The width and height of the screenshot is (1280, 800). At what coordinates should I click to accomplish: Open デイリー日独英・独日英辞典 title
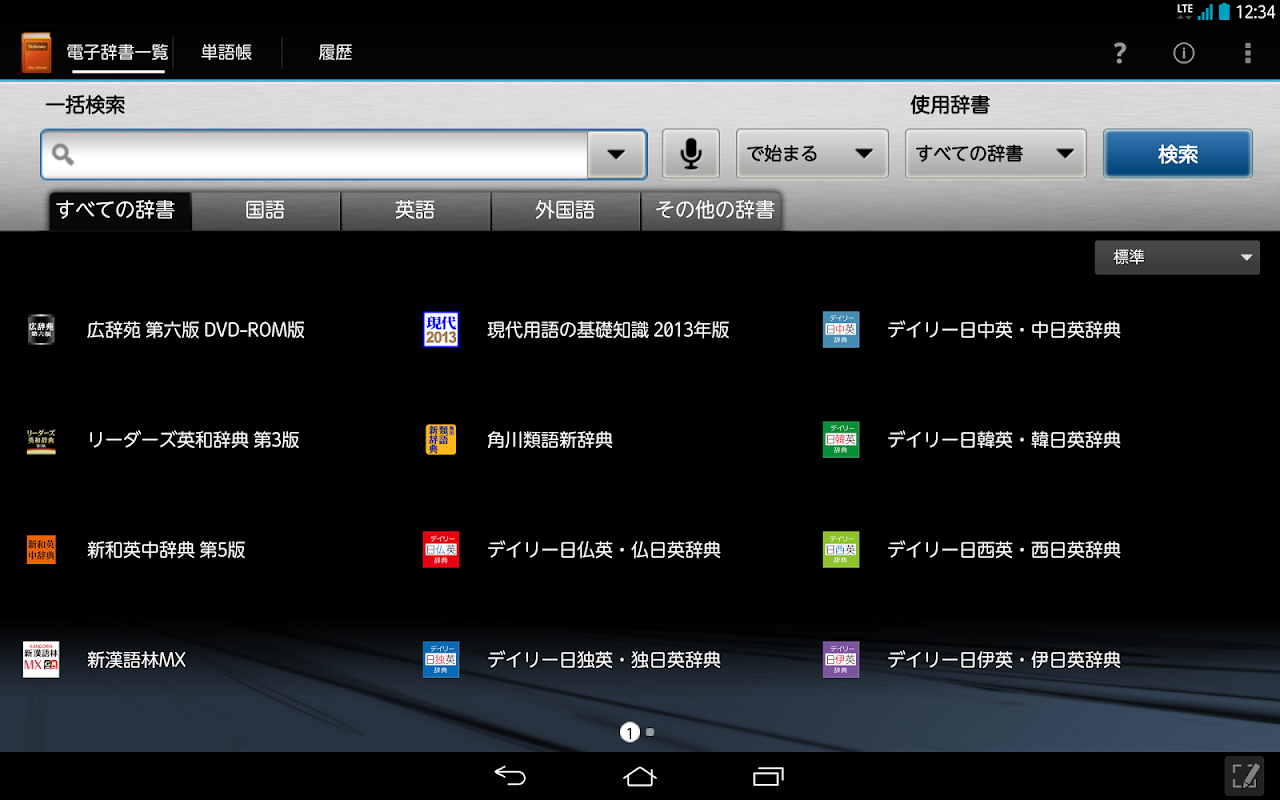(x=604, y=660)
